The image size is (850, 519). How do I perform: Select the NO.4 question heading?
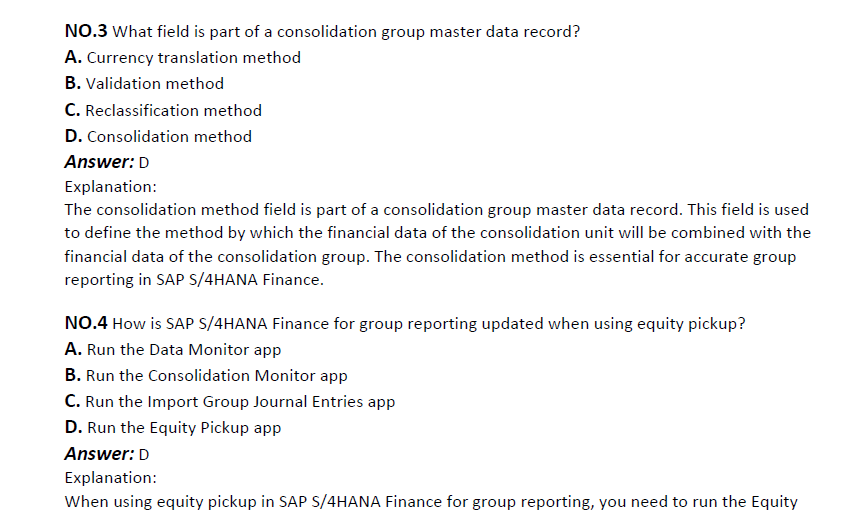click(x=86, y=323)
